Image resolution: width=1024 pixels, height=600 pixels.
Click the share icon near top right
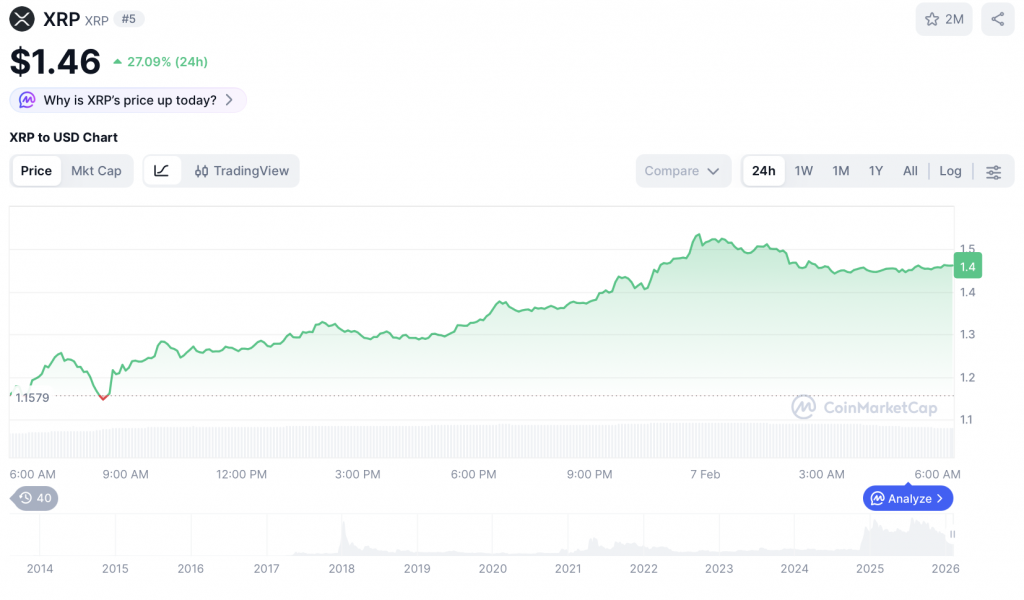tap(997, 19)
